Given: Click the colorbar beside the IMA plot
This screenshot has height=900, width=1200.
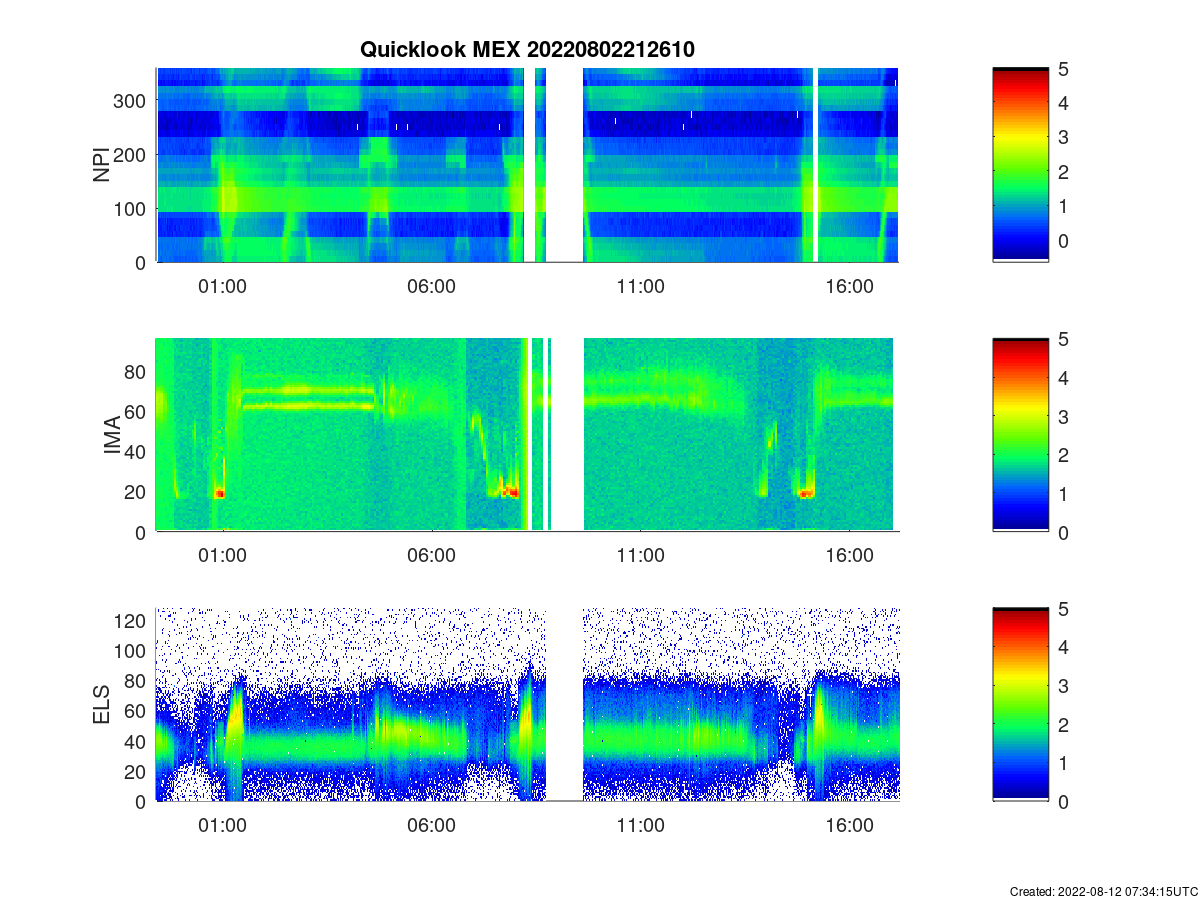Looking at the screenshot, I should click(1020, 435).
